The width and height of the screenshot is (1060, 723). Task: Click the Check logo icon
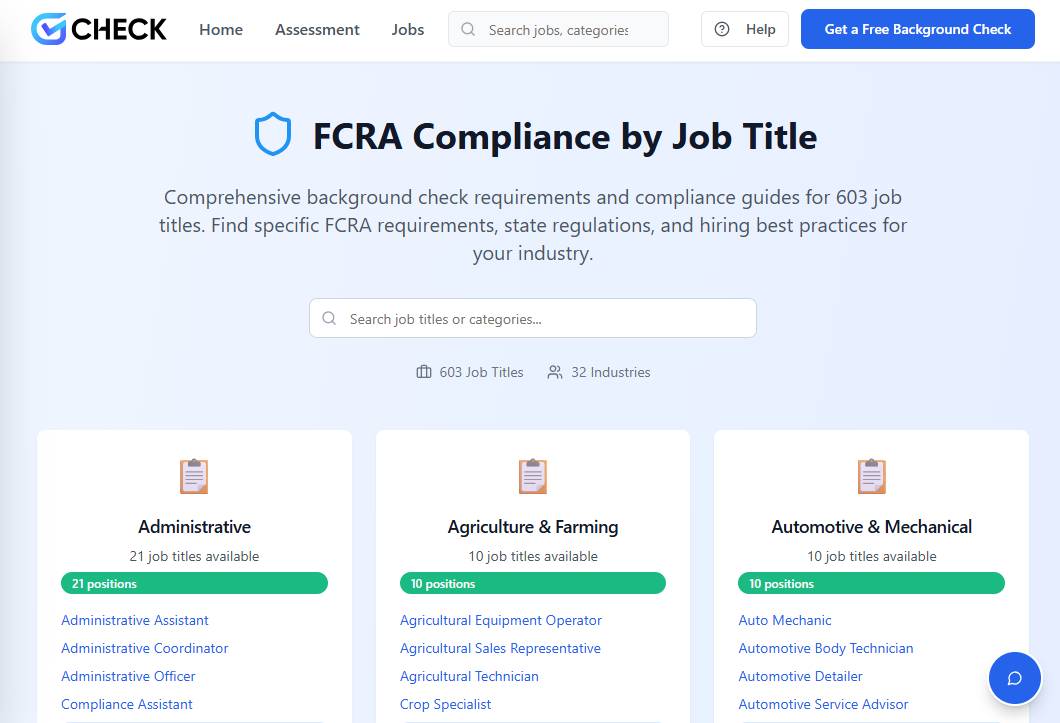click(48, 29)
